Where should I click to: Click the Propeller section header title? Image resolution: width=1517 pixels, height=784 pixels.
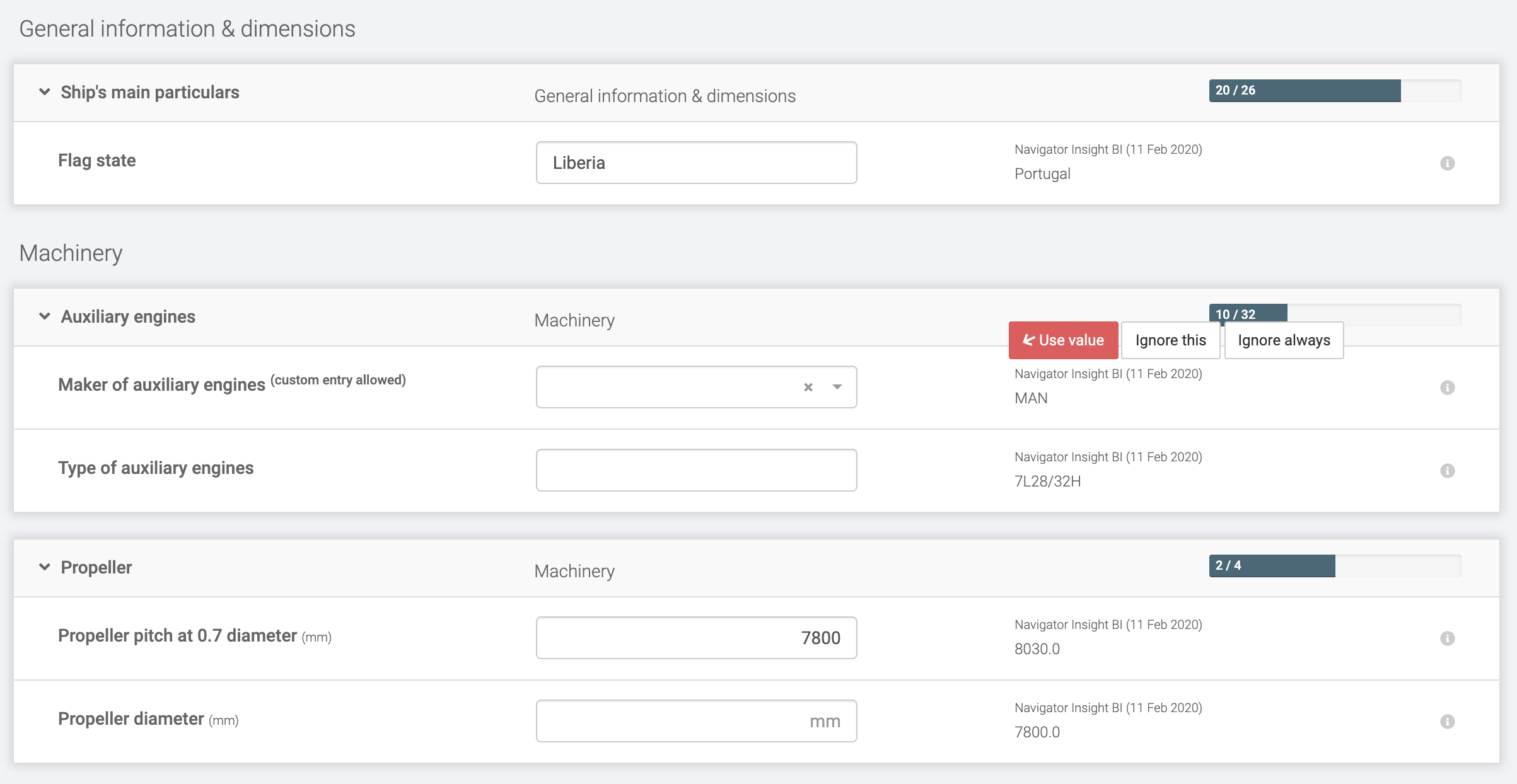[96, 567]
